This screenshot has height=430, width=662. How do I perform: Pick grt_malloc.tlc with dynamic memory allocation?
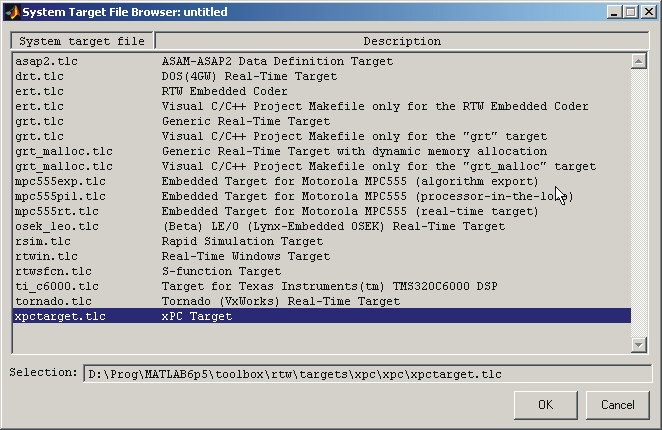tap(322, 151)
